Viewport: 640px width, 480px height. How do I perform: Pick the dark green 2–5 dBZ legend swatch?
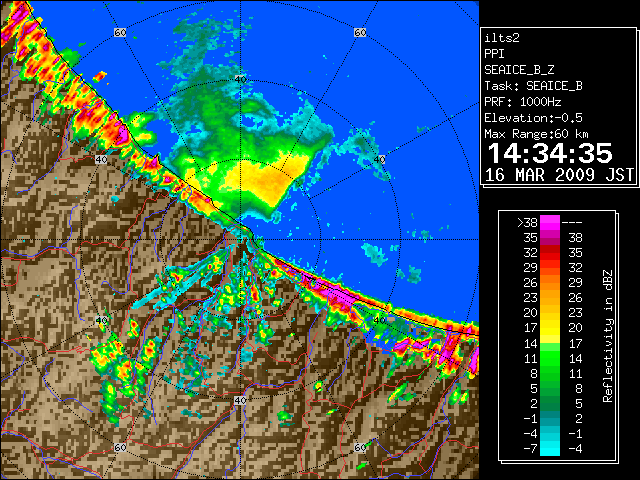550,403
